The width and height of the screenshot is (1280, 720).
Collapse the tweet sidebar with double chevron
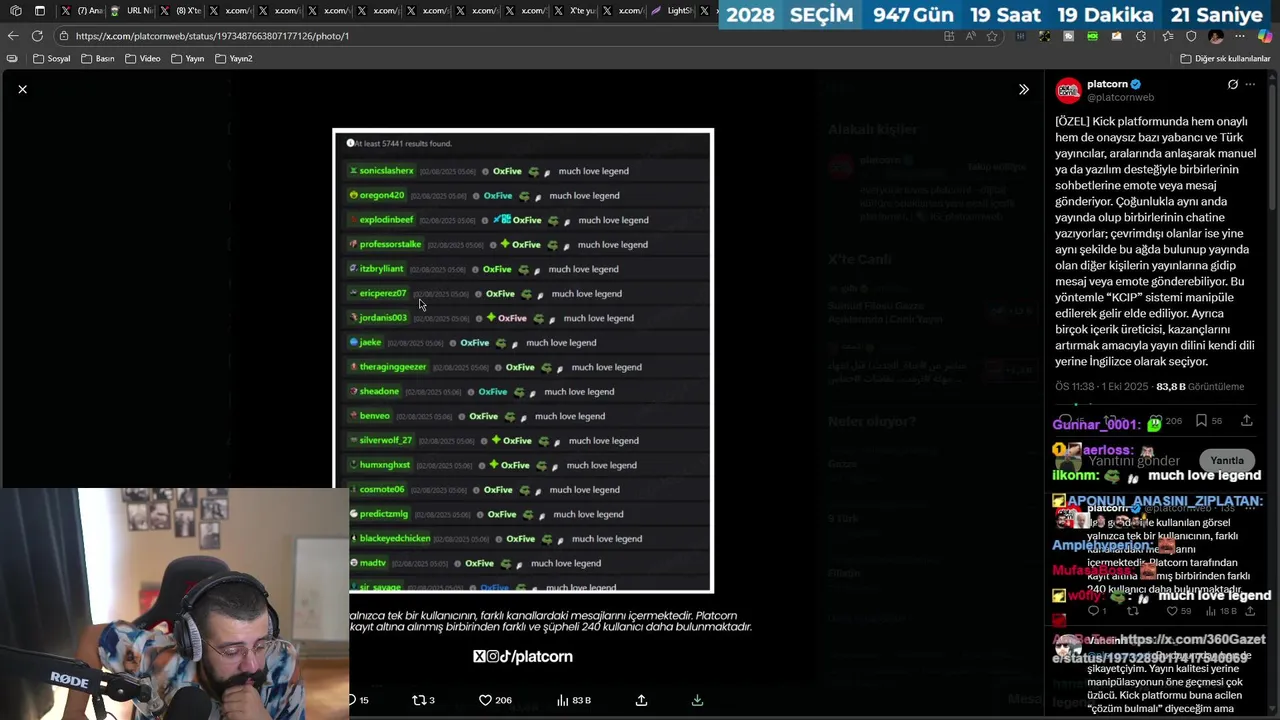[x=1023, y=89]
